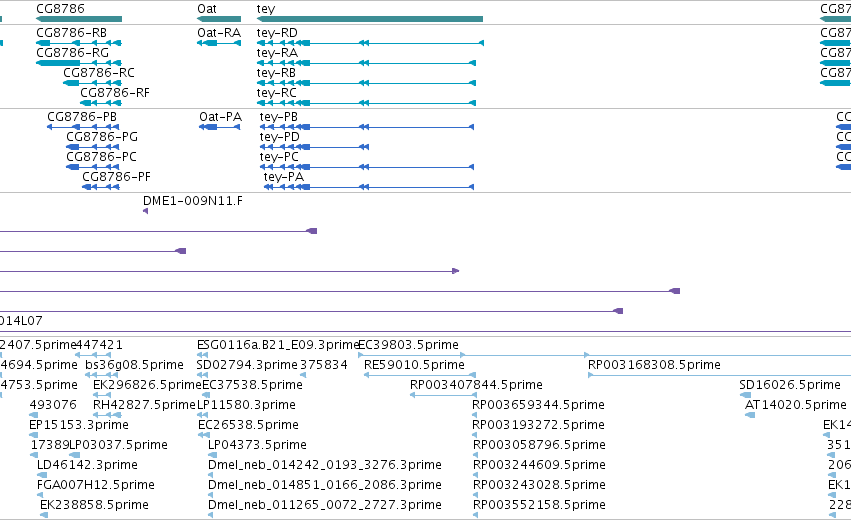The width and height of the screenshot is (851, 520).
Task: Select the CG8786-RF transcript label
Action: pos(115,93)
